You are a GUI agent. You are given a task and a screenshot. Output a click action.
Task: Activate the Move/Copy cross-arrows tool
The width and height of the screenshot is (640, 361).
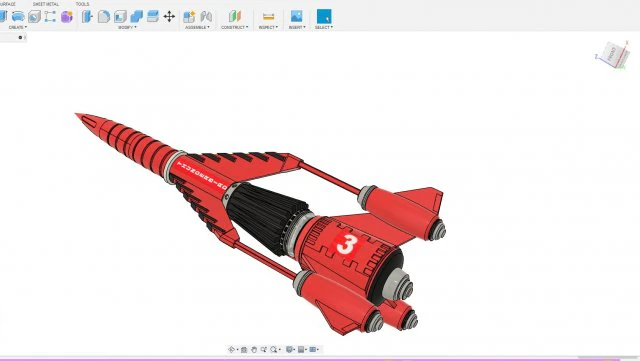pos(169,16)
